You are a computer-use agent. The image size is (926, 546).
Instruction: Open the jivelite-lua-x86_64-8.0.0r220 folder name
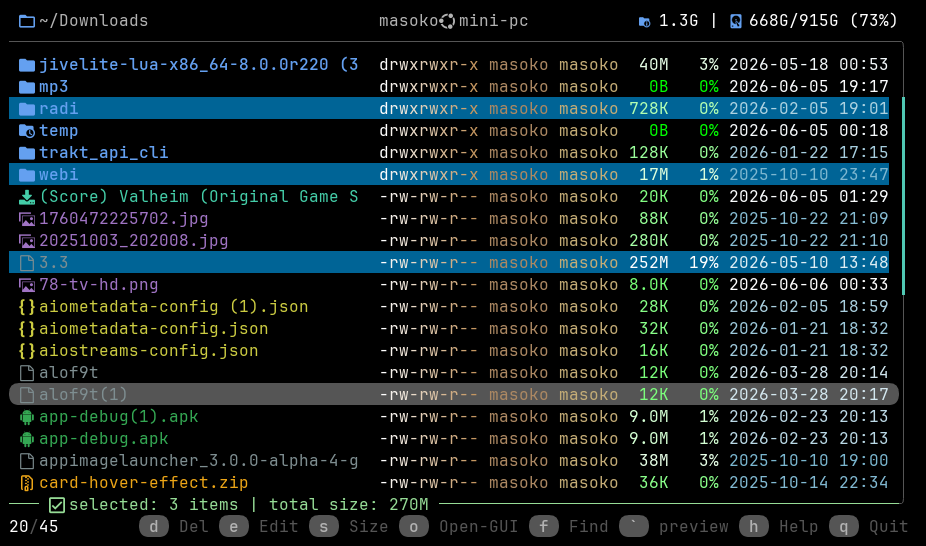(198, 65)
